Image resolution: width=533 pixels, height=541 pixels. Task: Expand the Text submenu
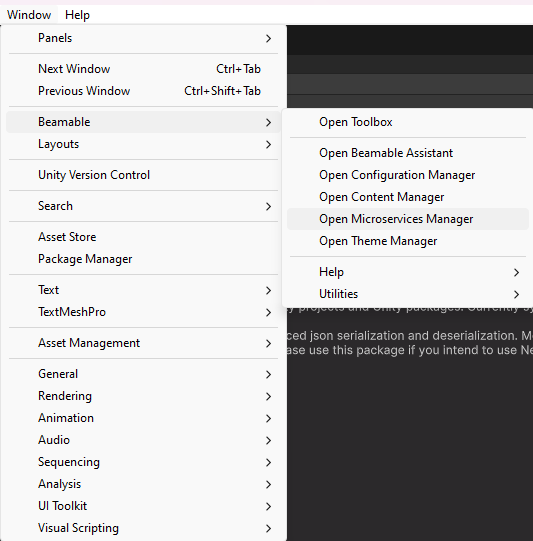[143, 290]
